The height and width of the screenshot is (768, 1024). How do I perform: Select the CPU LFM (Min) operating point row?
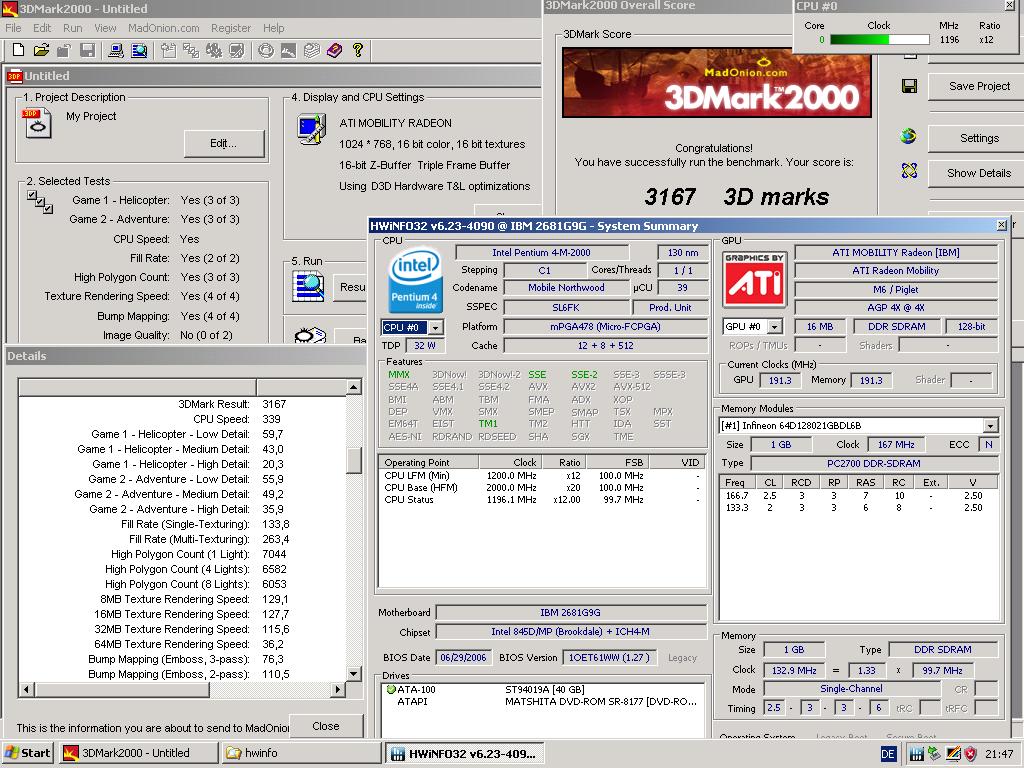(x=542, y=476)
